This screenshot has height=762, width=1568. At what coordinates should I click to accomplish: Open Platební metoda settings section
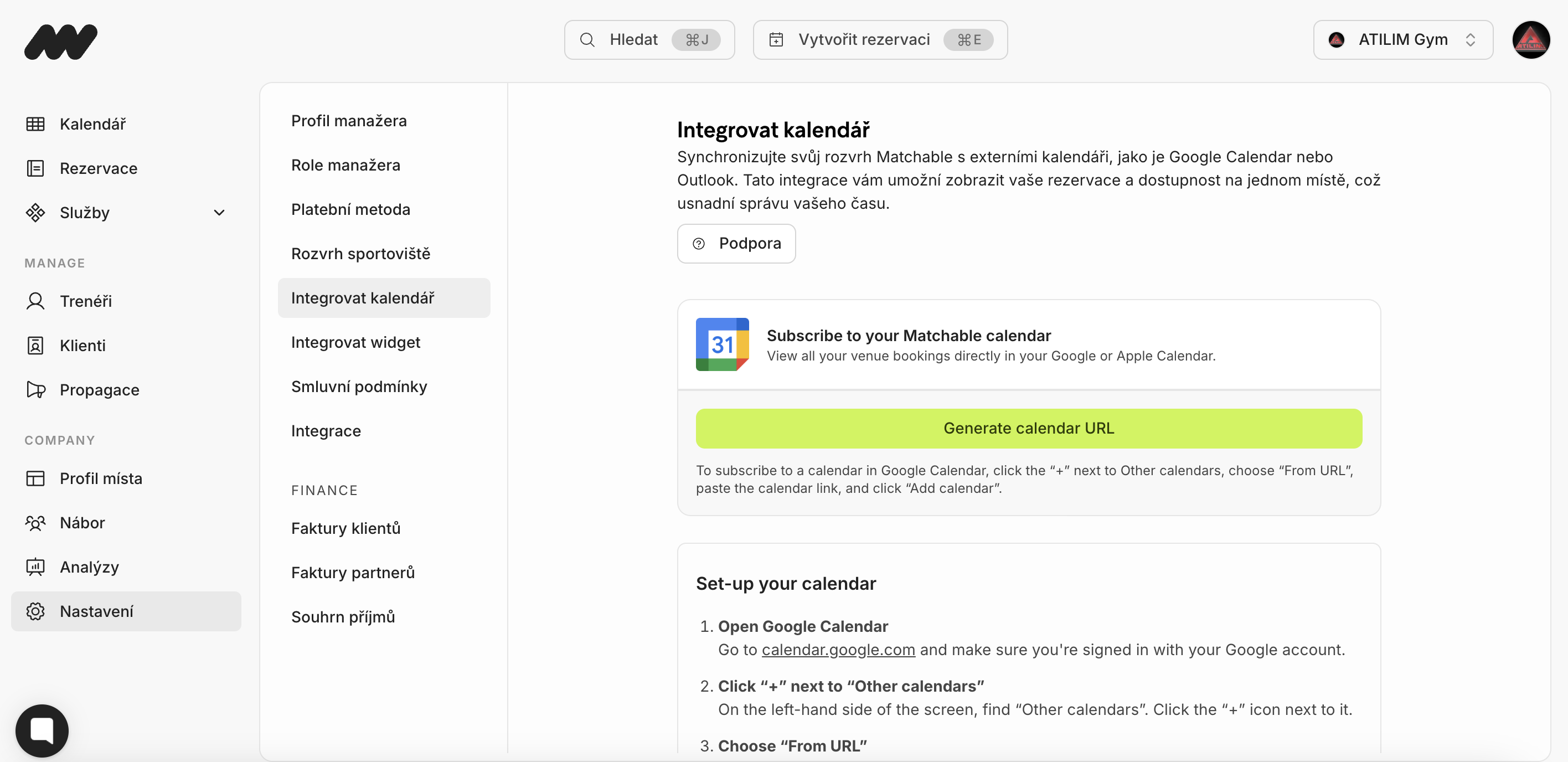pos(350,209)
